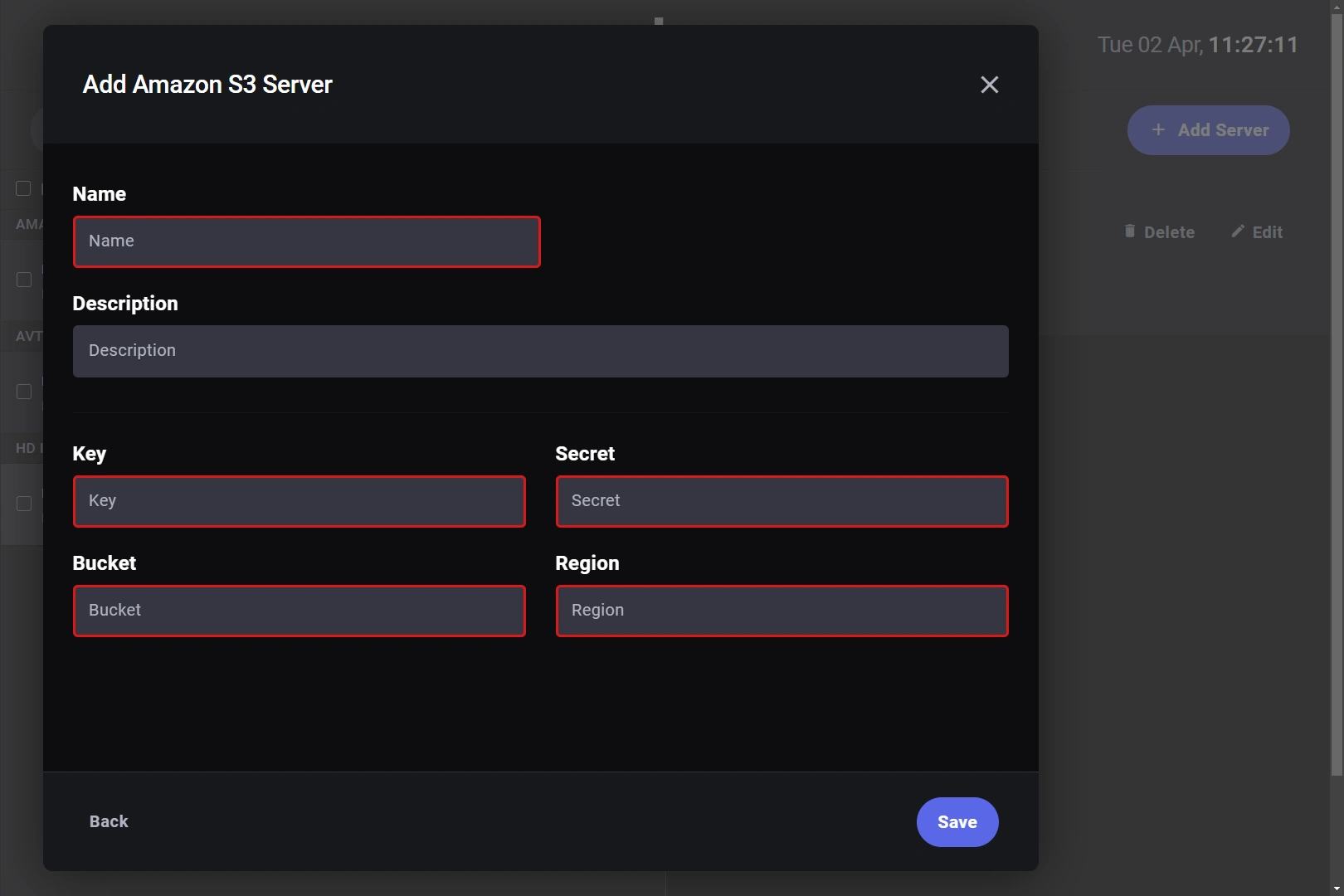1344x896 pixels.
Task: Click the date and time display
Action: [1198, 45]
